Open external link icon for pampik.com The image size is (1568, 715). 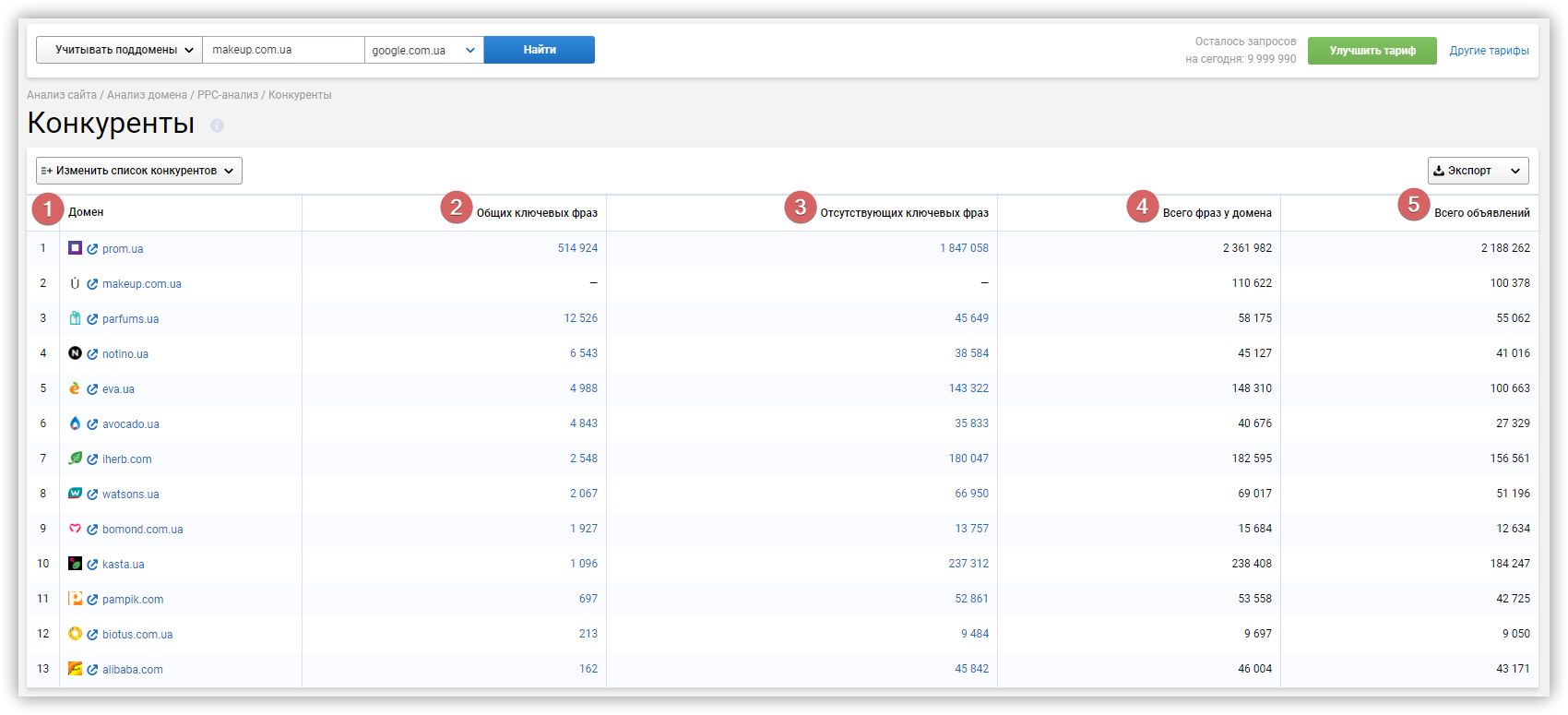coord(92,600)
